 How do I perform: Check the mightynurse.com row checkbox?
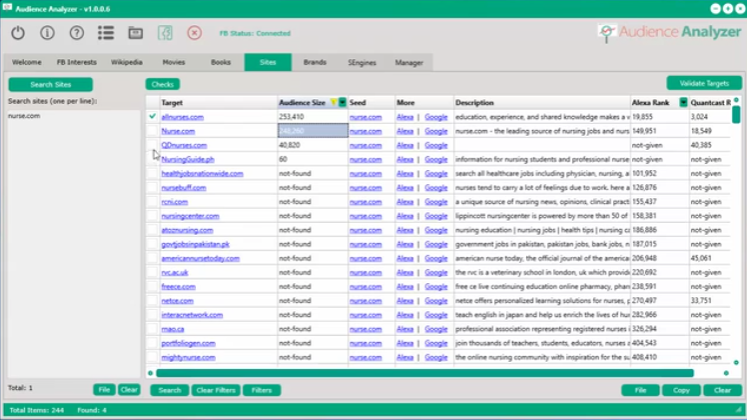point(152,357)
